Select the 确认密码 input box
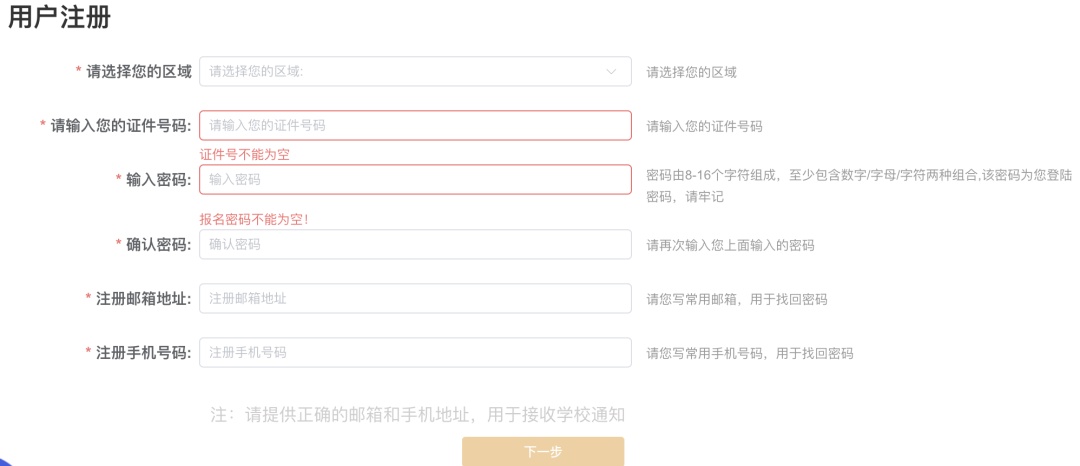The height and width of the screenshot is (466, 1080). coord(415,244)
